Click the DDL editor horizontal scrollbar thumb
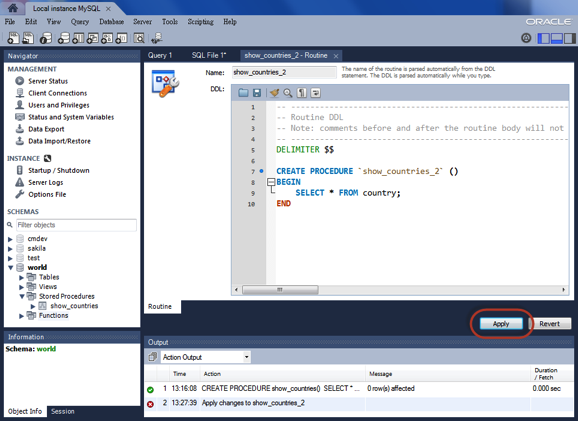578x421 pixels. (280, 290)
